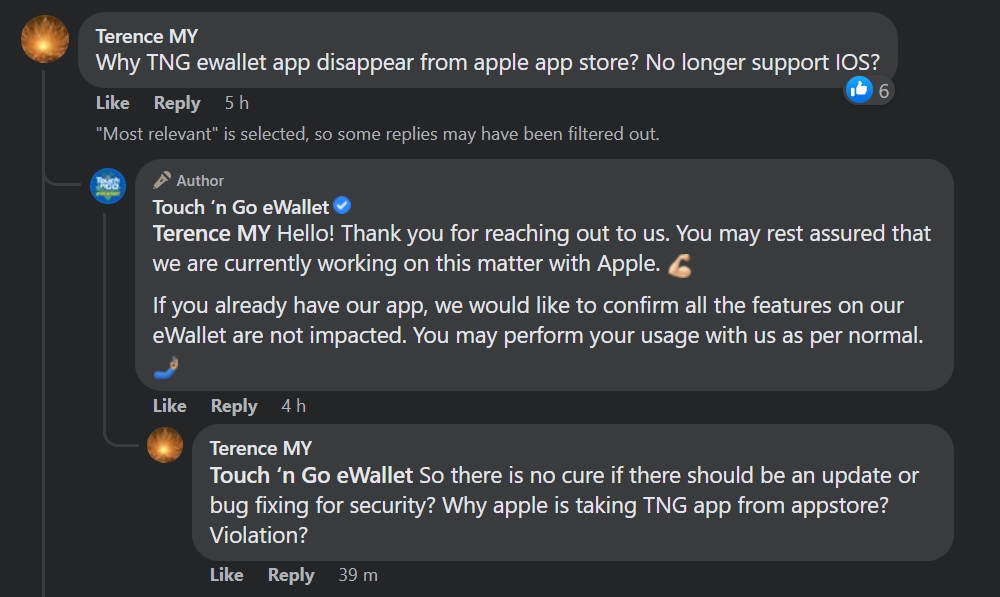This screenshot has height=597, width=1000.
Task: Like the Touch 'n Go eWallet reply
Action: (169, 405)
